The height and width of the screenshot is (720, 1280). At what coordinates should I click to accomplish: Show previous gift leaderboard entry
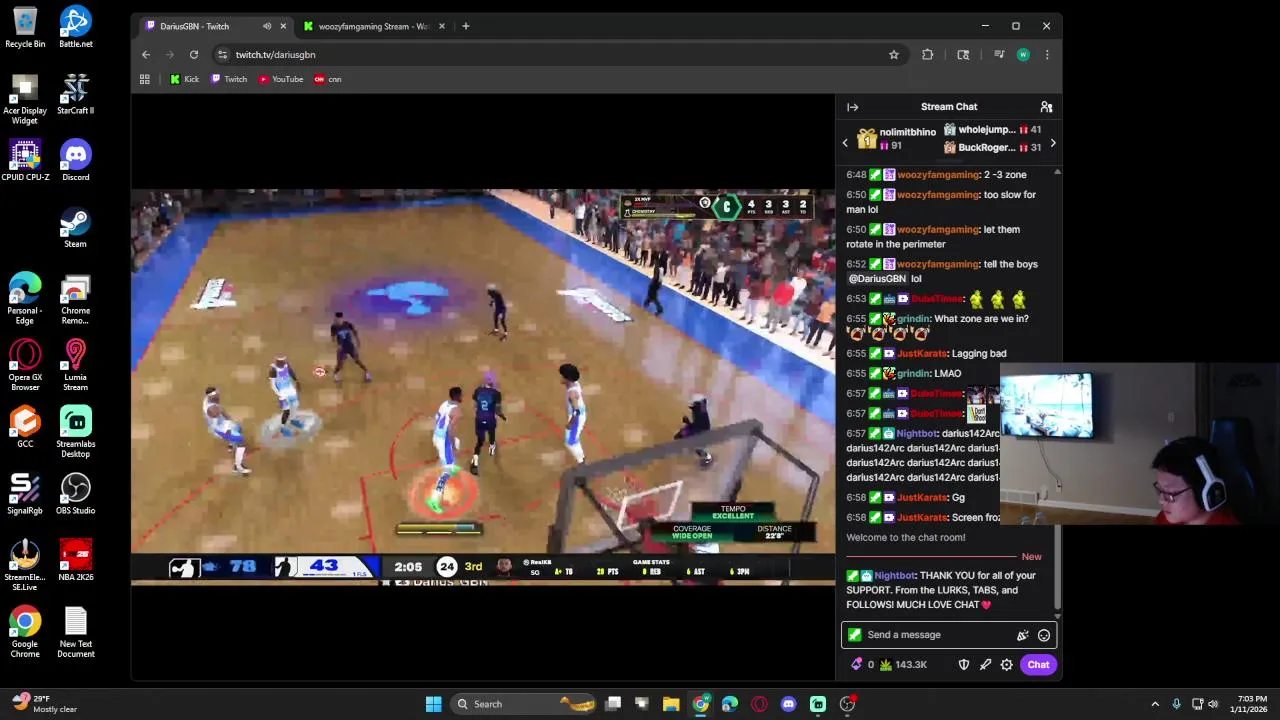pos(845,143)
